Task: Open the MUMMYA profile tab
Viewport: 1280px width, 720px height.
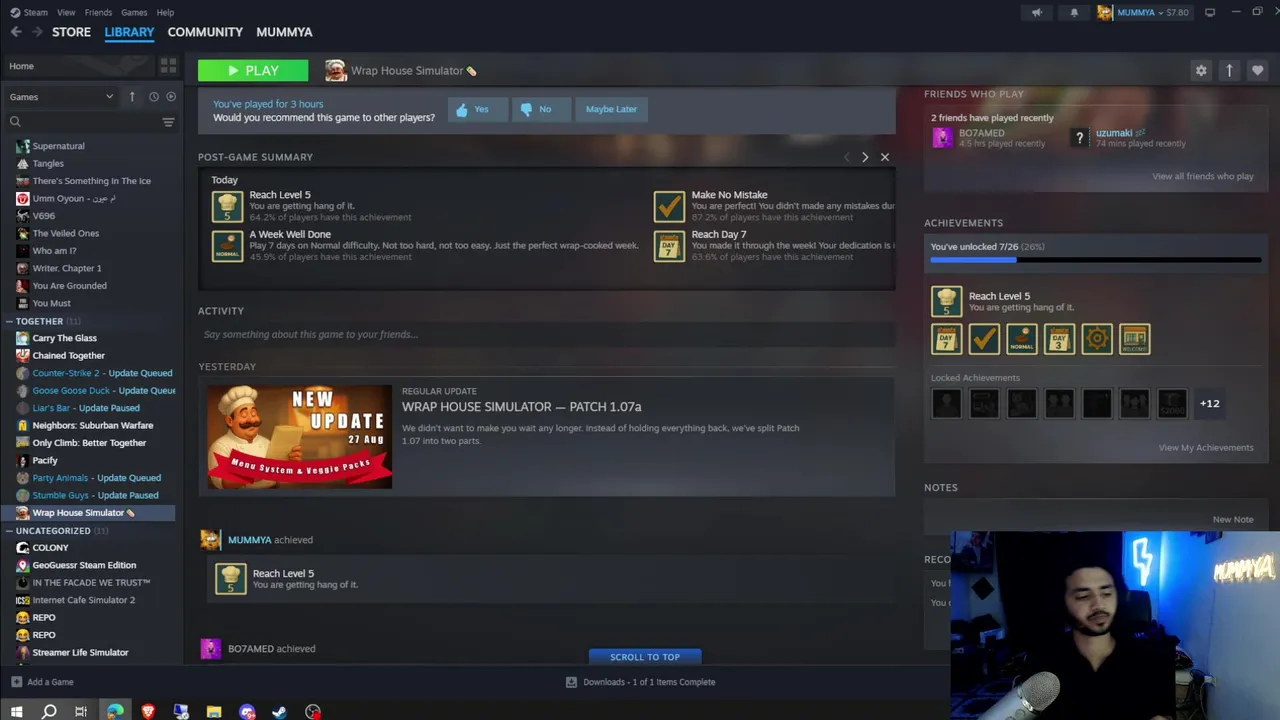Action: click(x=284, y=32)
